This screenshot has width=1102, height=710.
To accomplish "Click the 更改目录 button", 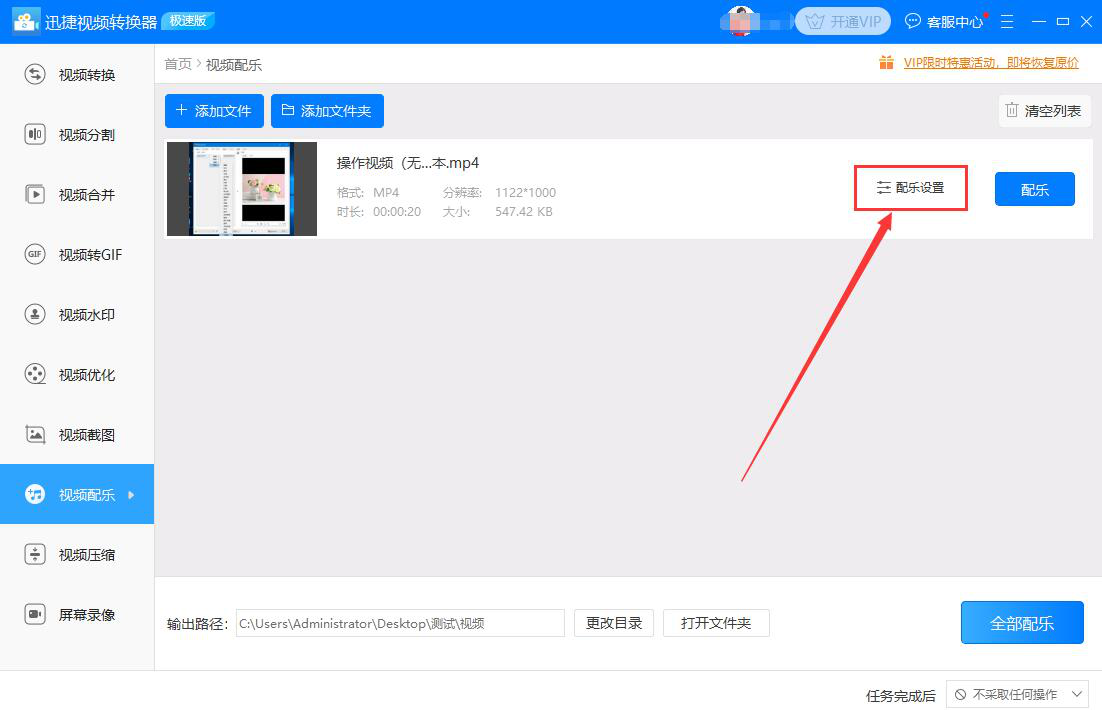I will click(x=614, y=623).
